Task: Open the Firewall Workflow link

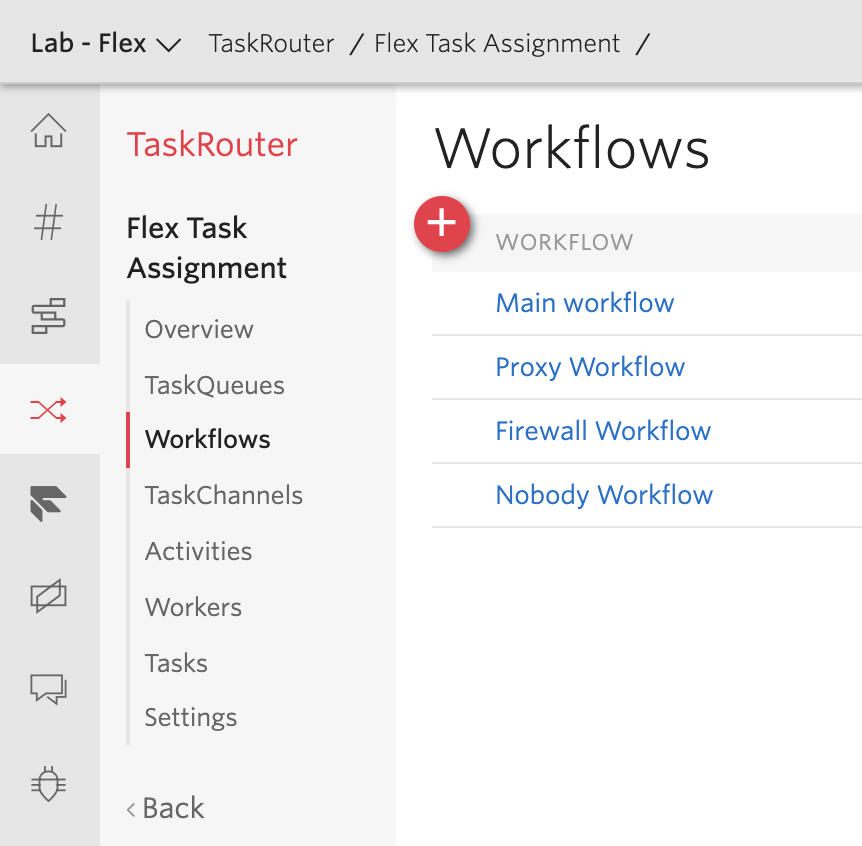Action: coord(603,431)
